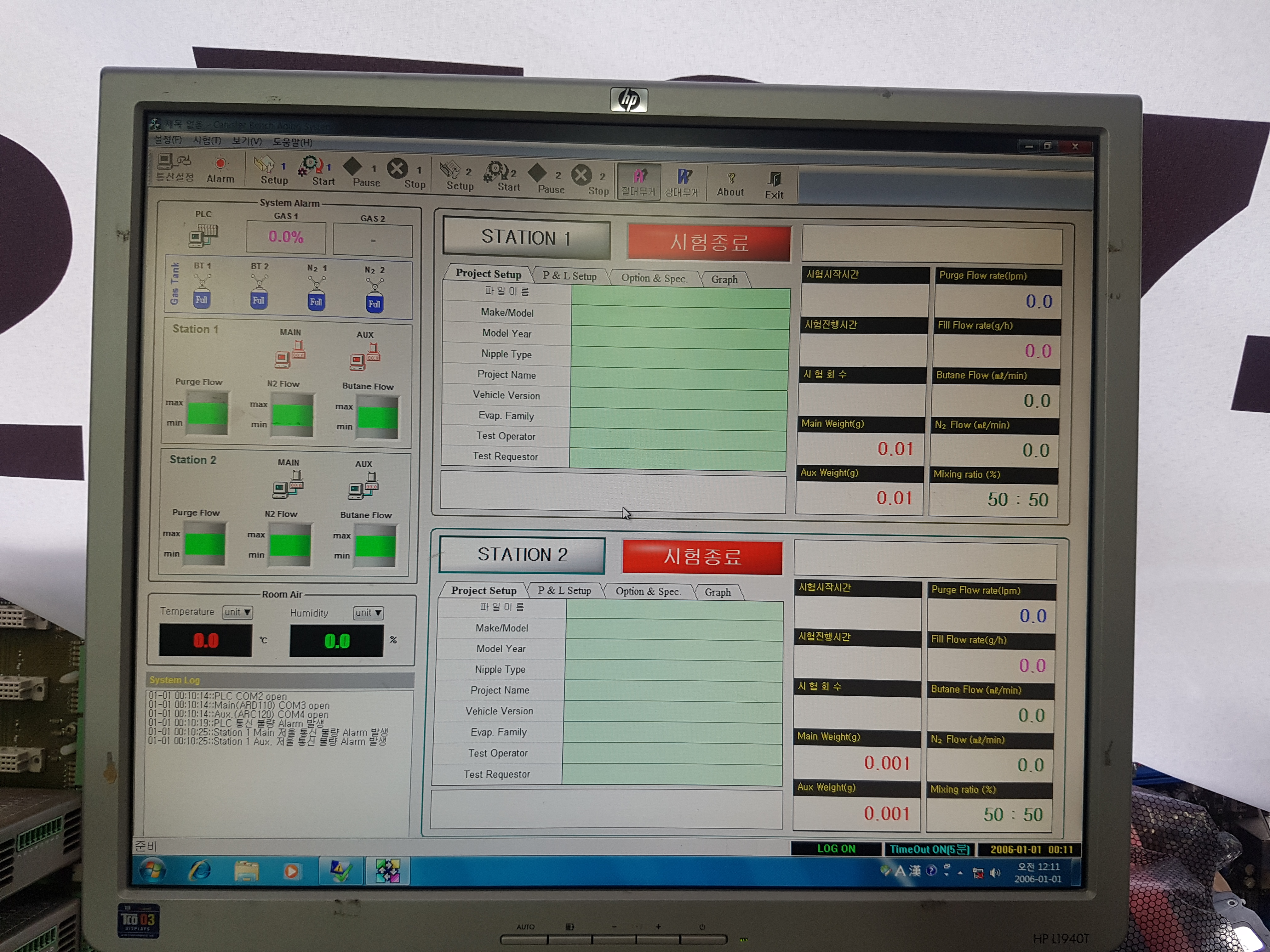Click the Room Air temperature 0.0 display
This screenshot has width=1270, height=952.
206,640
